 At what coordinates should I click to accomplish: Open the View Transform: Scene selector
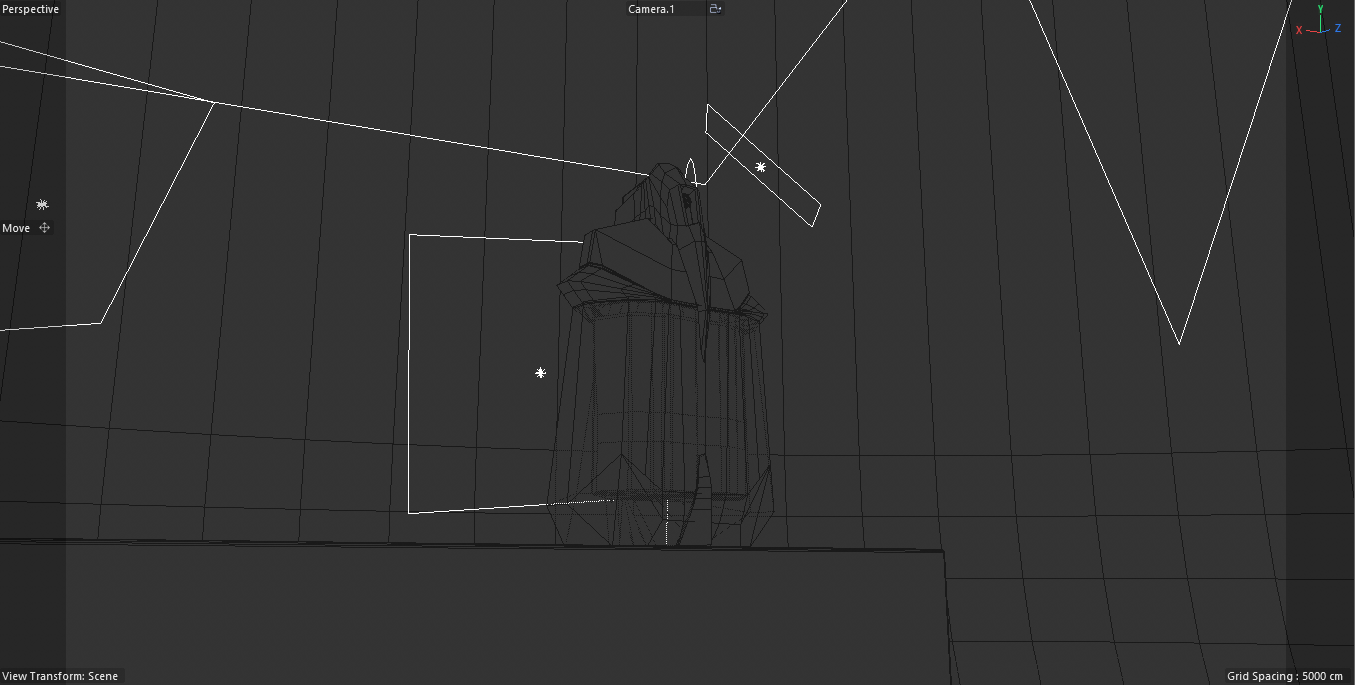tap(59, 676)
